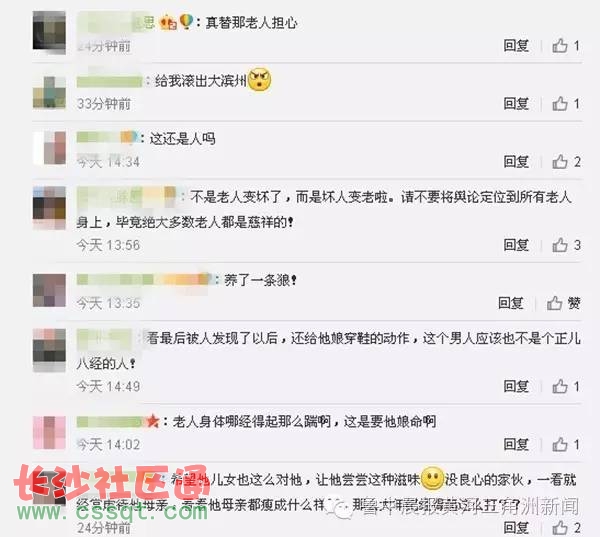Like the comment 给我滚出大滨州
Screen dimensions: 600x537
tap(566, 104)
